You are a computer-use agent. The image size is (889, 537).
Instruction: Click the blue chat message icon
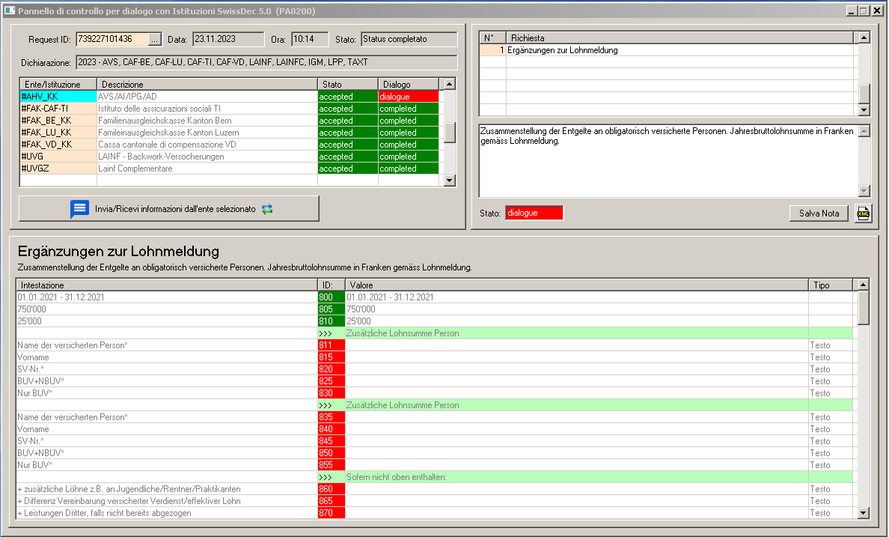click(x=79, y=209)
